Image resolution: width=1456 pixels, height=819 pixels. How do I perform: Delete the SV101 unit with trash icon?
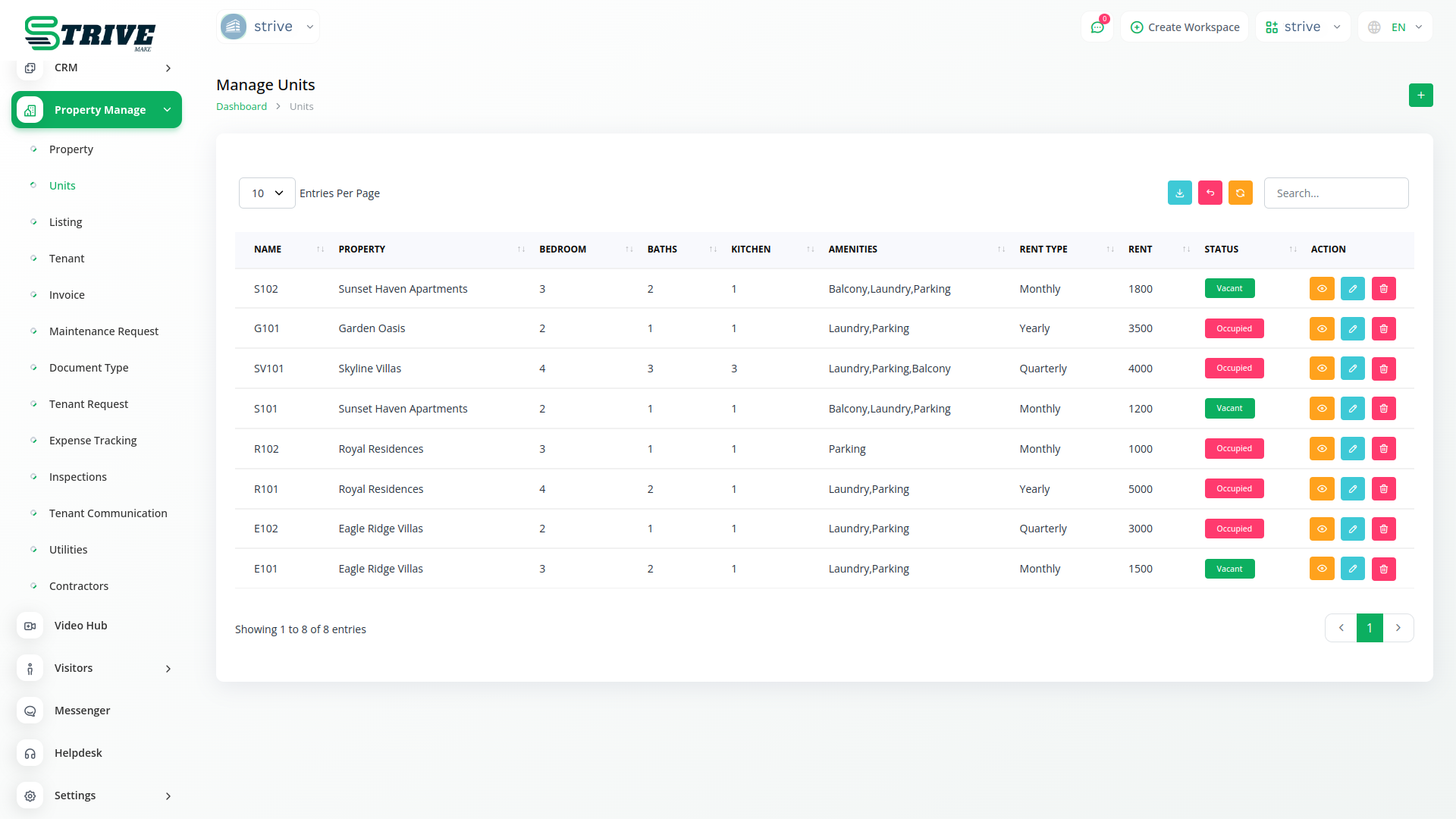click(x=1383, y=369)
